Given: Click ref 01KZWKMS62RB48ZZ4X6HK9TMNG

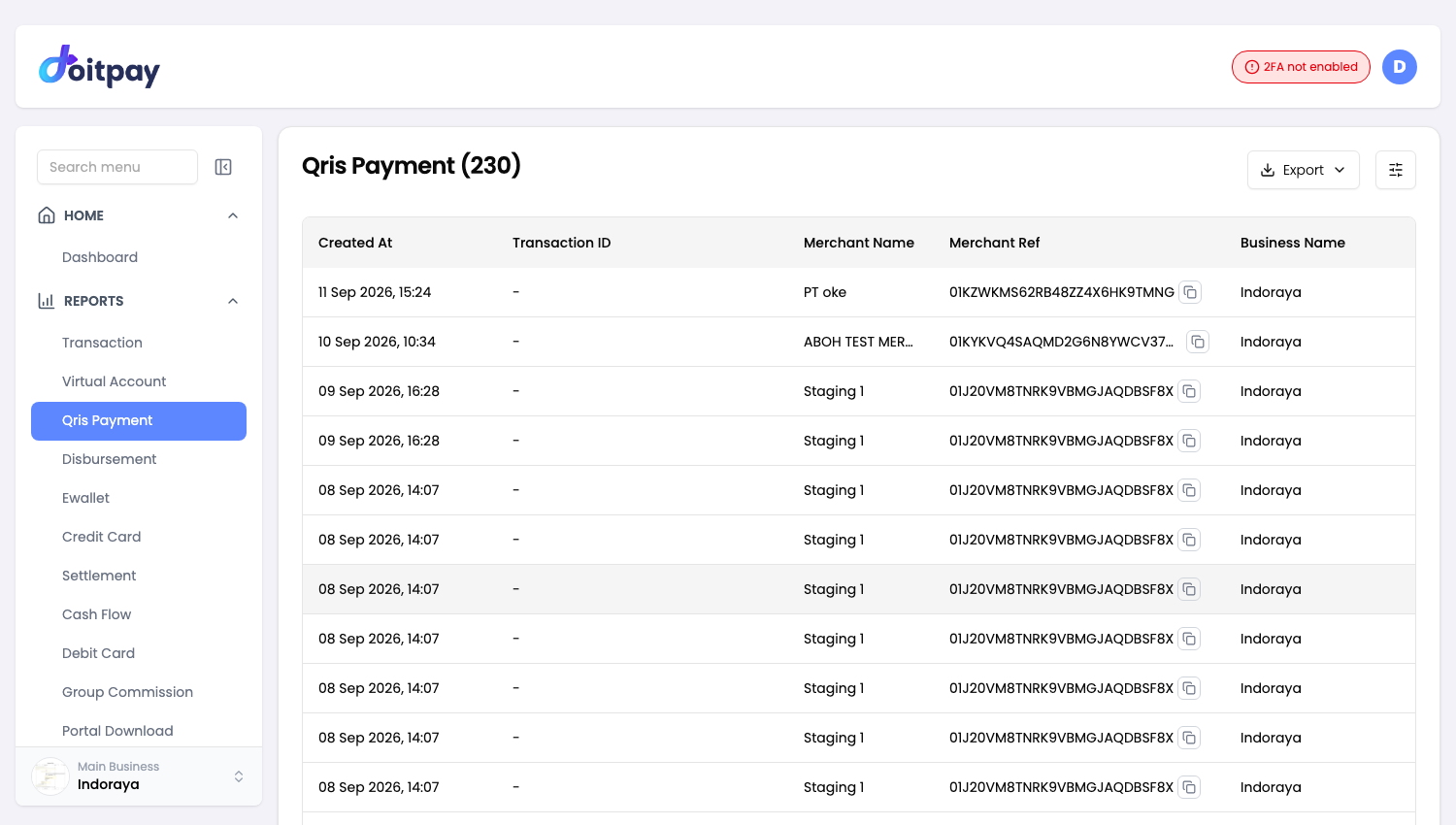Looking at the screenshot, I should point(1062,292).
